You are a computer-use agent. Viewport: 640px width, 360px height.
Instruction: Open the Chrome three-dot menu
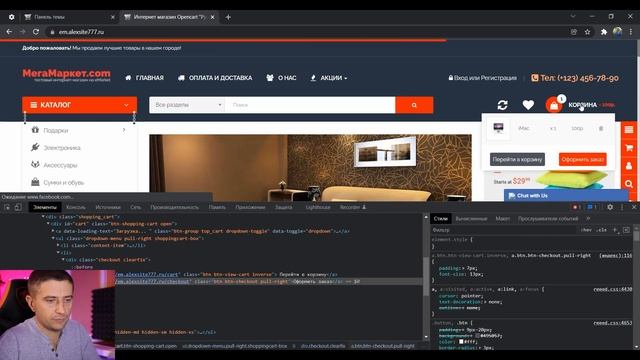pos(631,32)
